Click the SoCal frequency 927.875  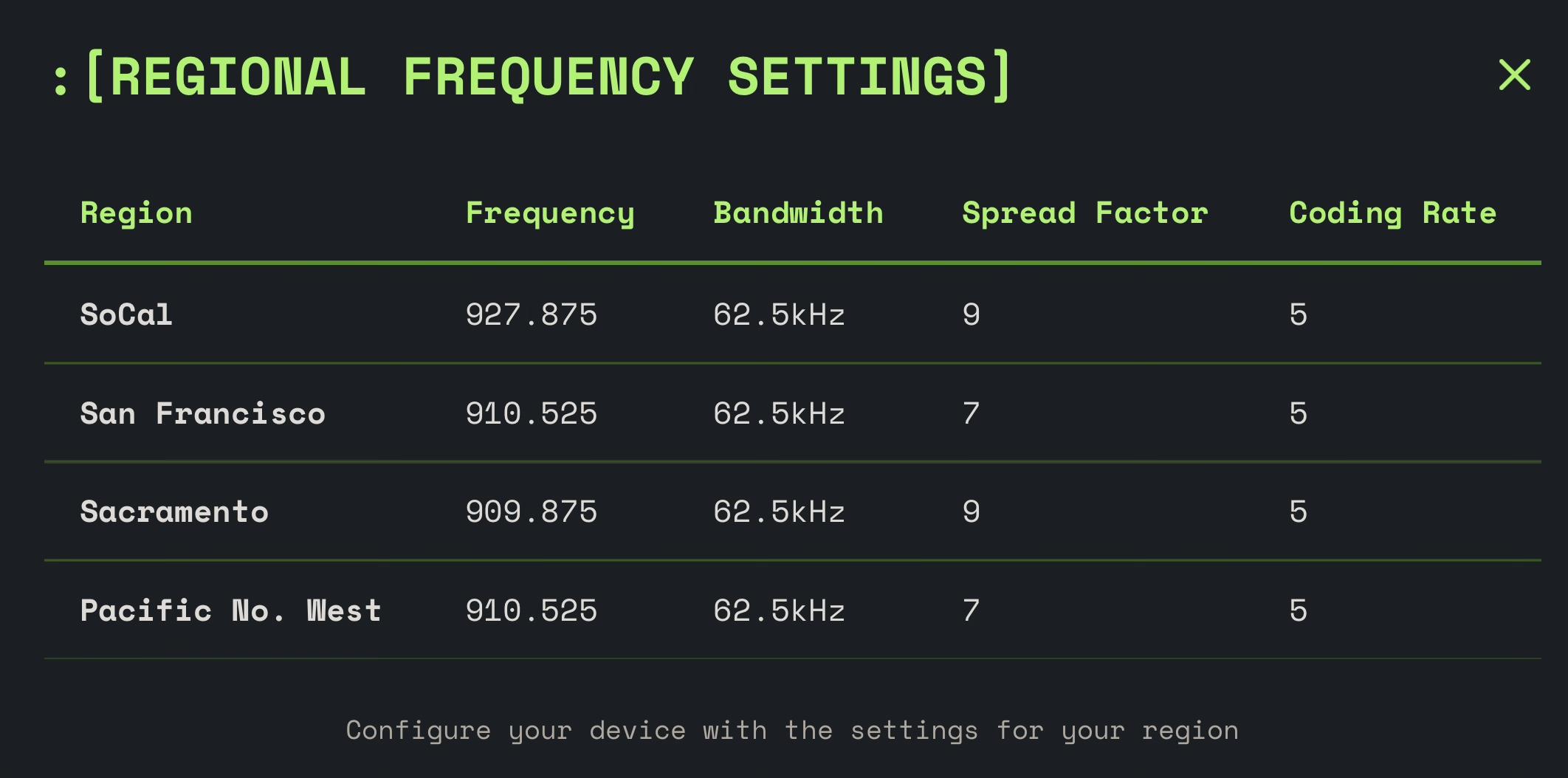[x=531, y=315]
